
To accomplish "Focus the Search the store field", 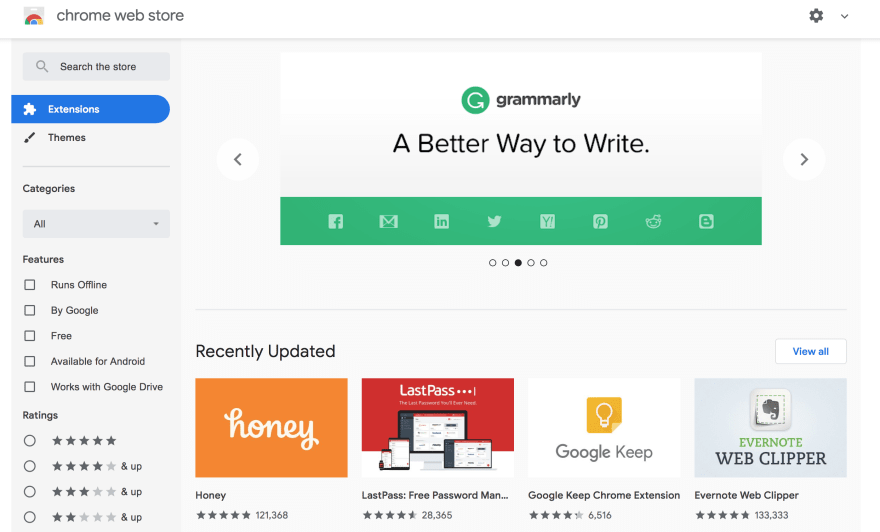I will point(96,66).
